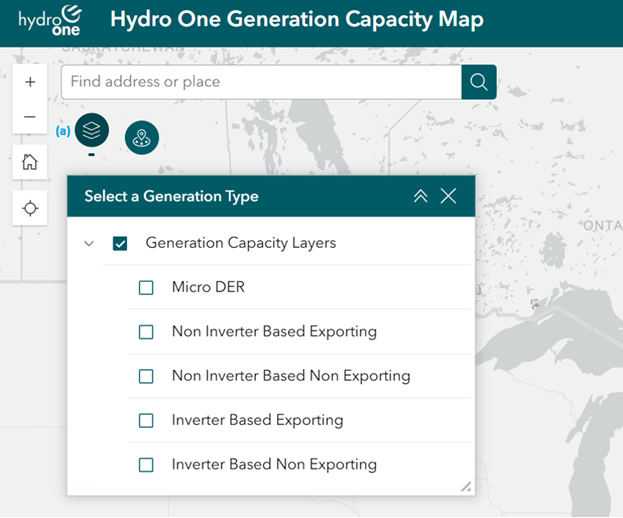Click the Micro DER layer label
Image resolution: width=623 pixels, height=518 pixels.
(x=208, y=287)
